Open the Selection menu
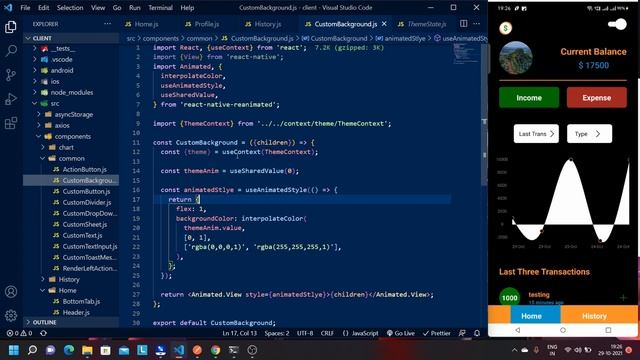Screen dimensions: 640x360 (70, 8)
